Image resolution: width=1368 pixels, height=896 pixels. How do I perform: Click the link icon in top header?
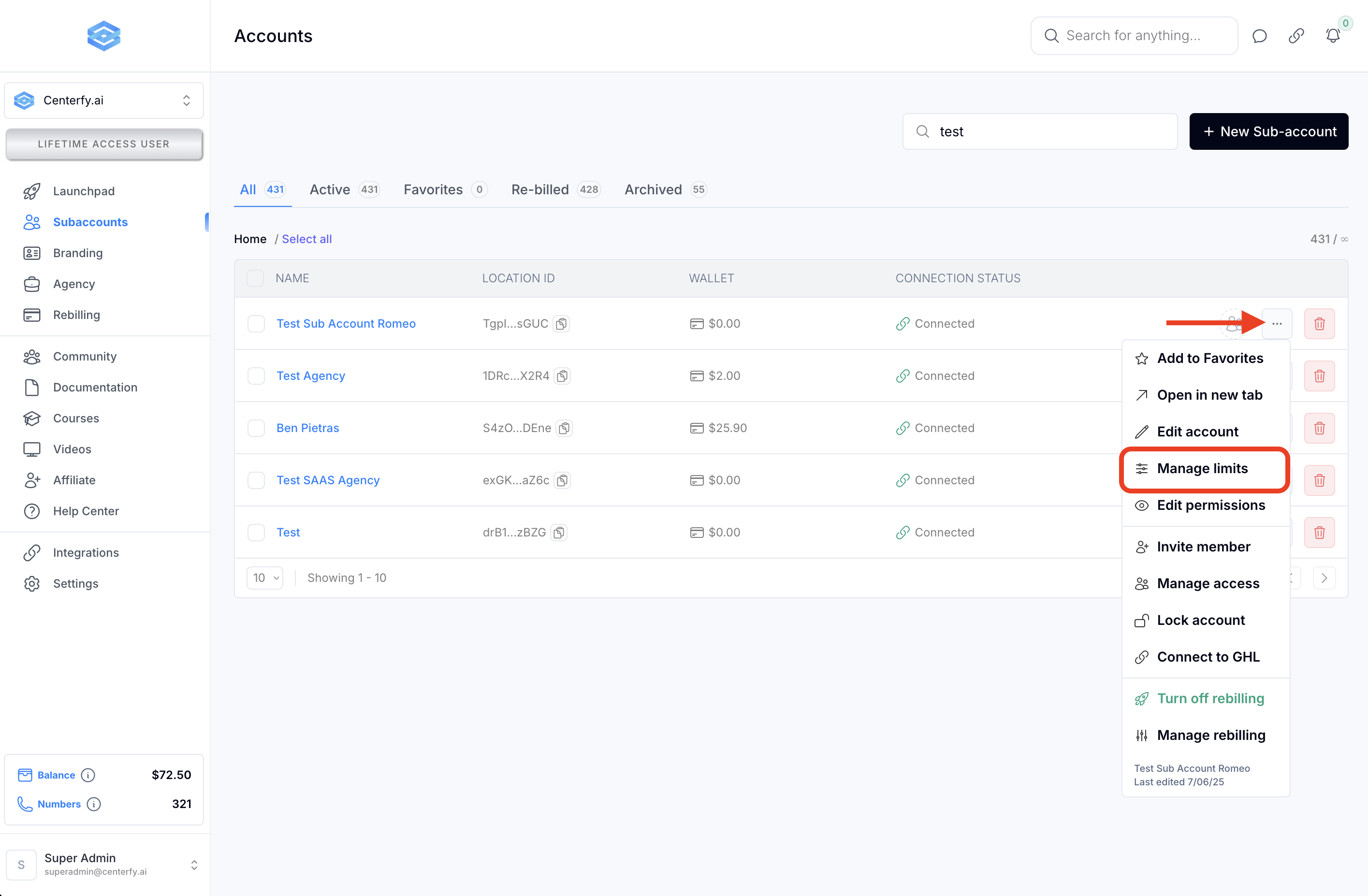(x=1296, y=36)
